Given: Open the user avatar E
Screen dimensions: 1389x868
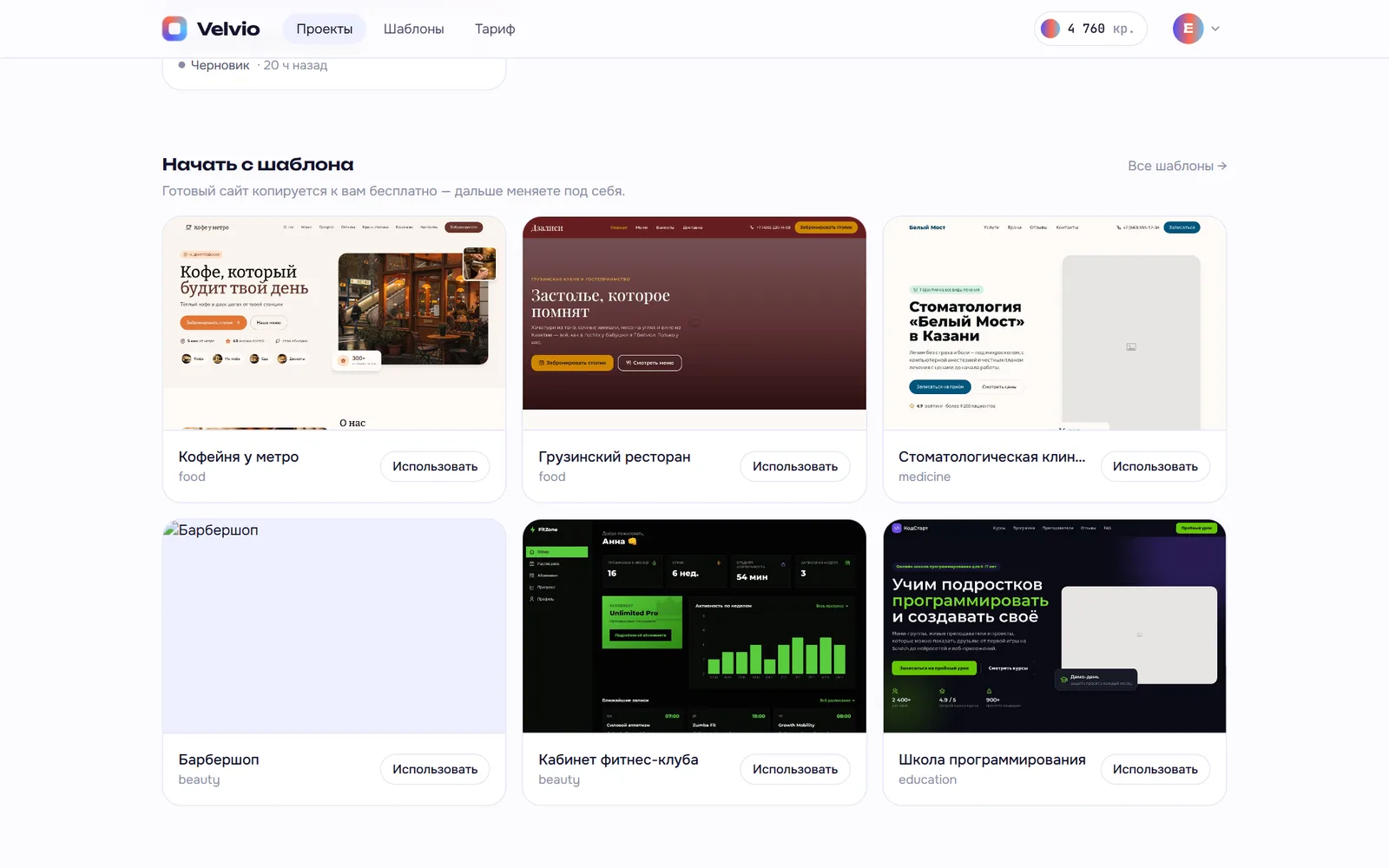Looking at the screenshot, I should pos(1188,29).
